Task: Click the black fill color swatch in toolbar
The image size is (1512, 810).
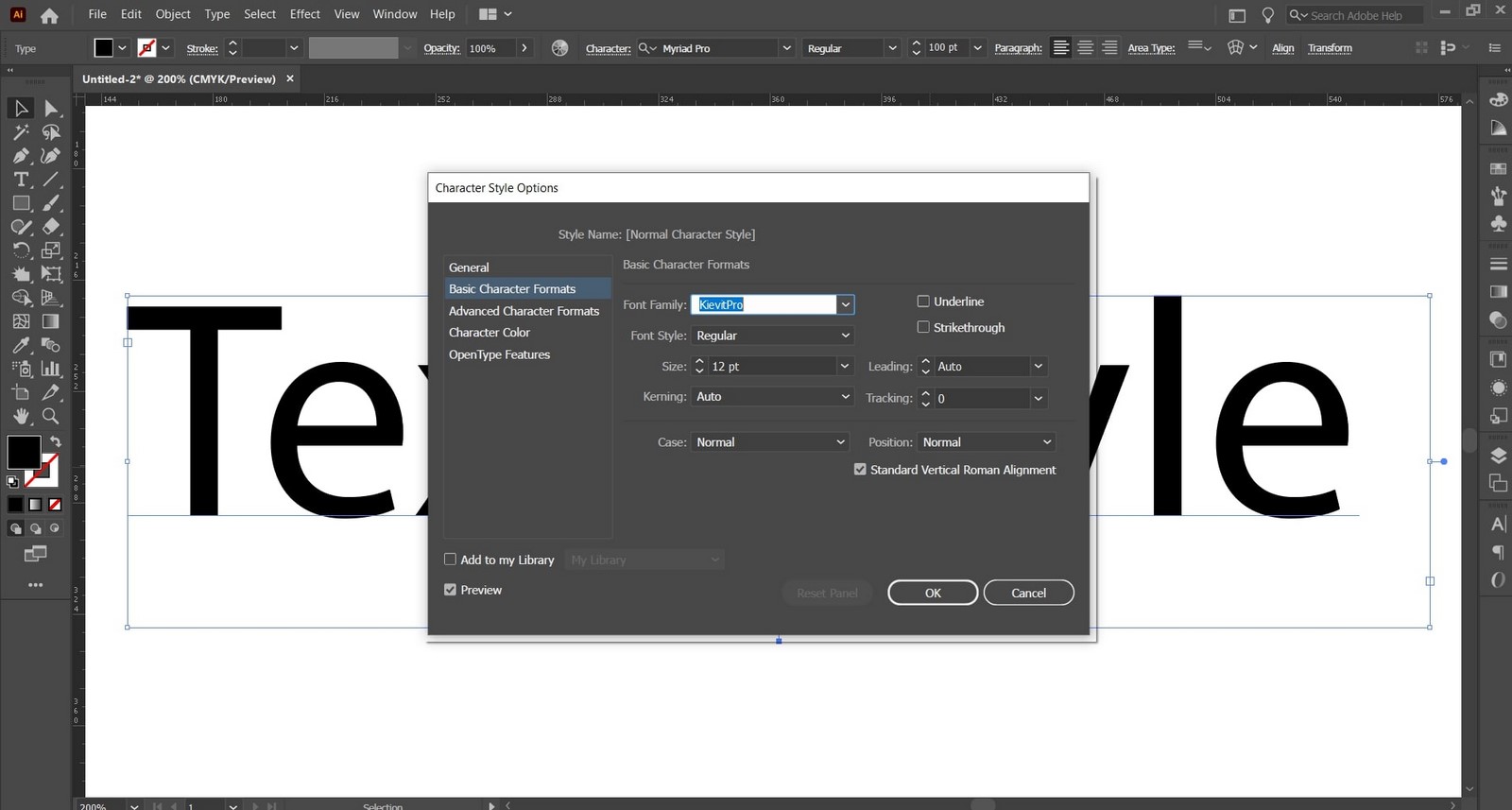Action: click(24, 452)
